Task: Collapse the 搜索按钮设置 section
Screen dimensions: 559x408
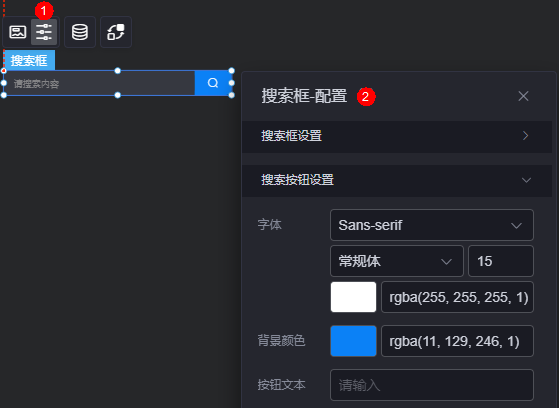Action: pos(397,180)
